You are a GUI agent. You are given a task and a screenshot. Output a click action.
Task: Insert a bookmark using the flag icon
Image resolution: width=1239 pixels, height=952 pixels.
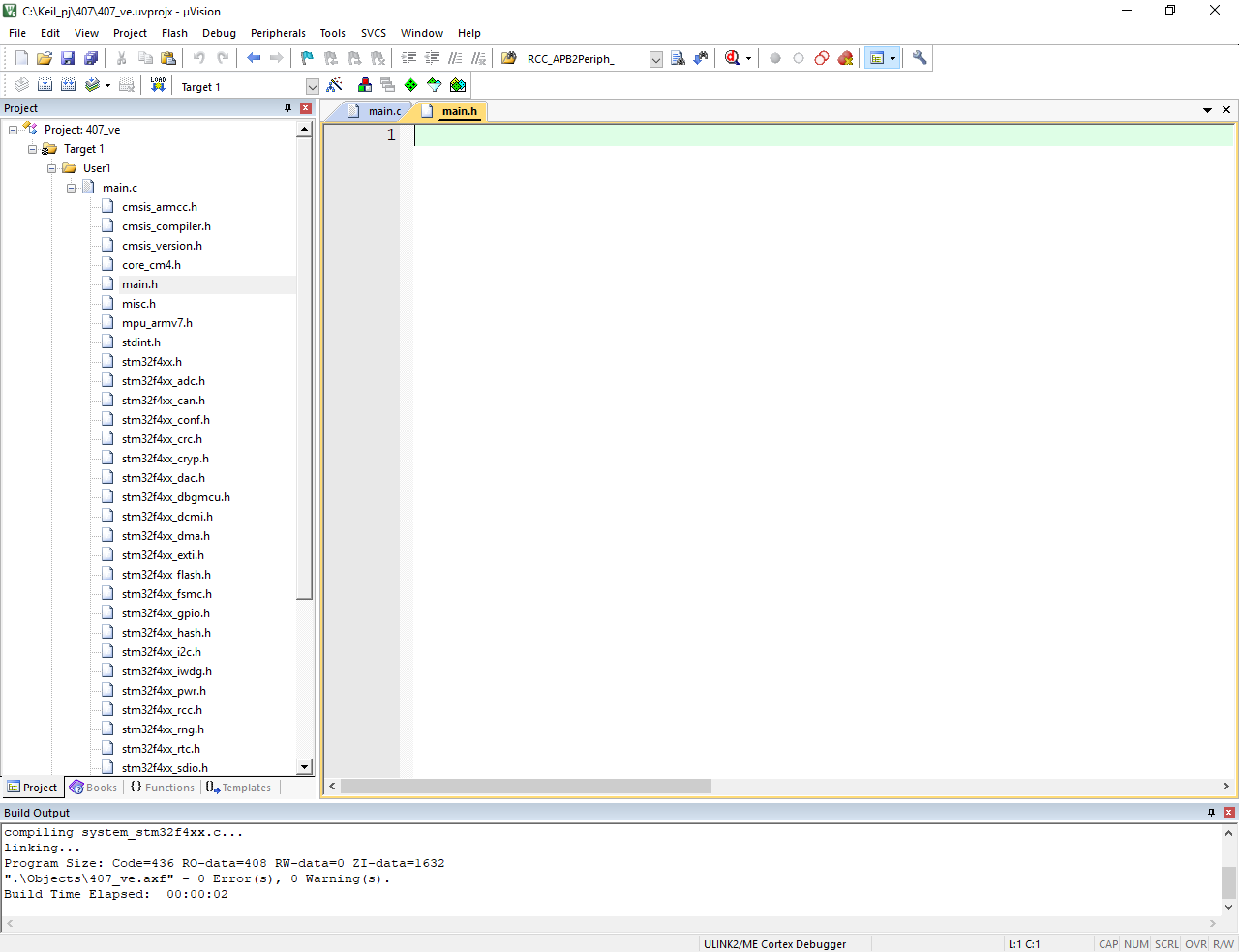307,58
